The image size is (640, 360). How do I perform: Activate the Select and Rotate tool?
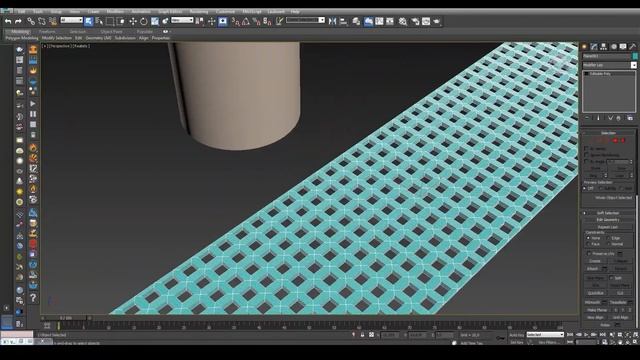point(144,21)
